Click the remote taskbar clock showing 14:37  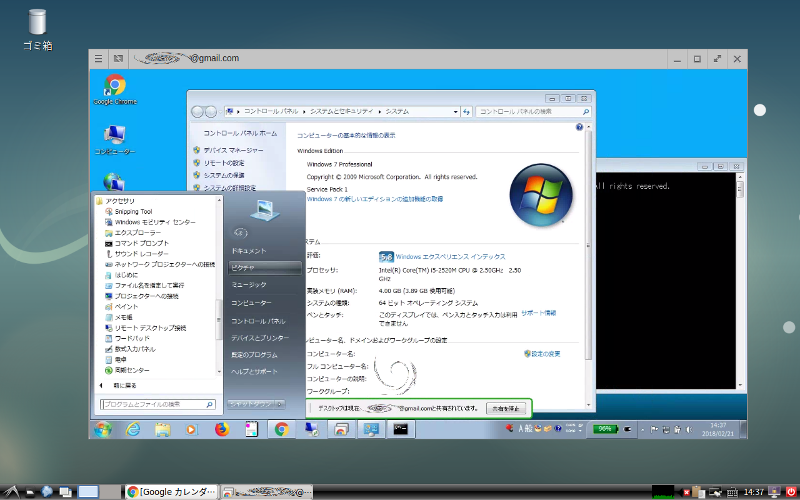tap(717, 430)
